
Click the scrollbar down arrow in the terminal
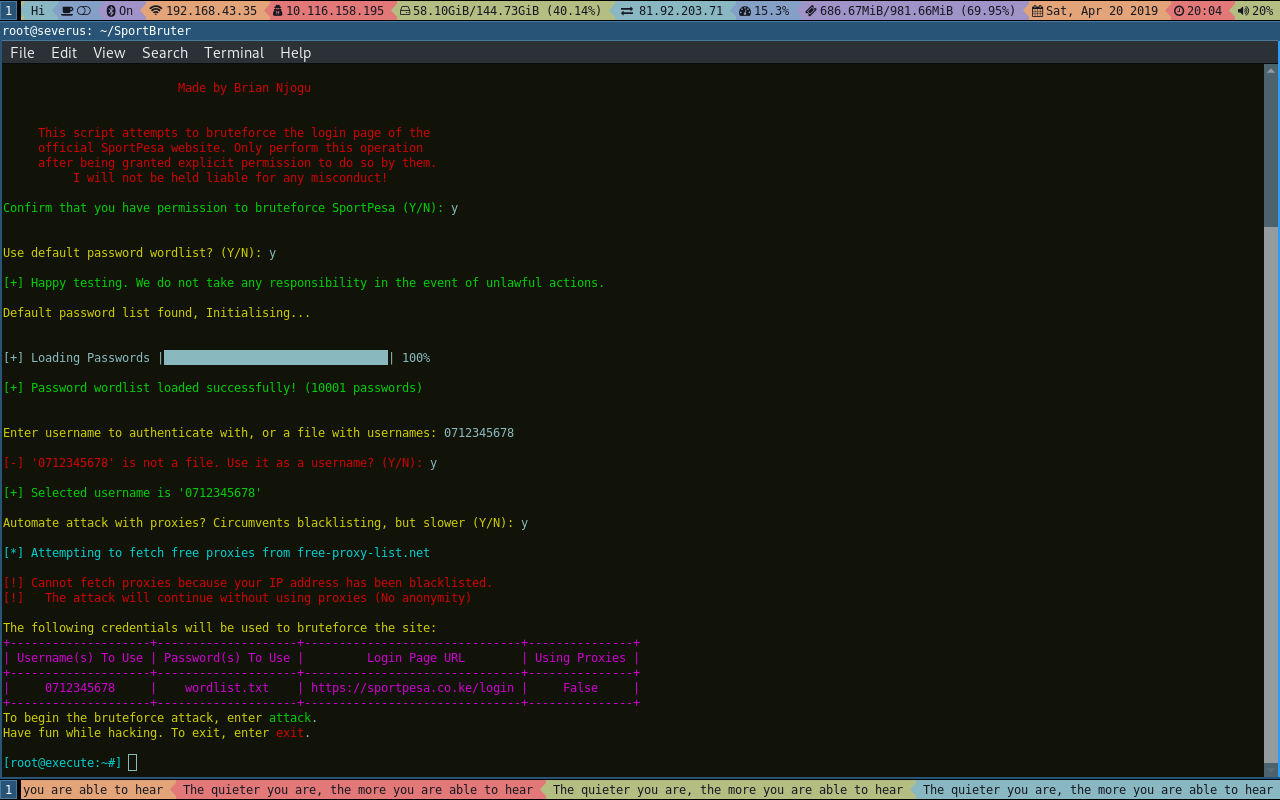[1271, 771]
